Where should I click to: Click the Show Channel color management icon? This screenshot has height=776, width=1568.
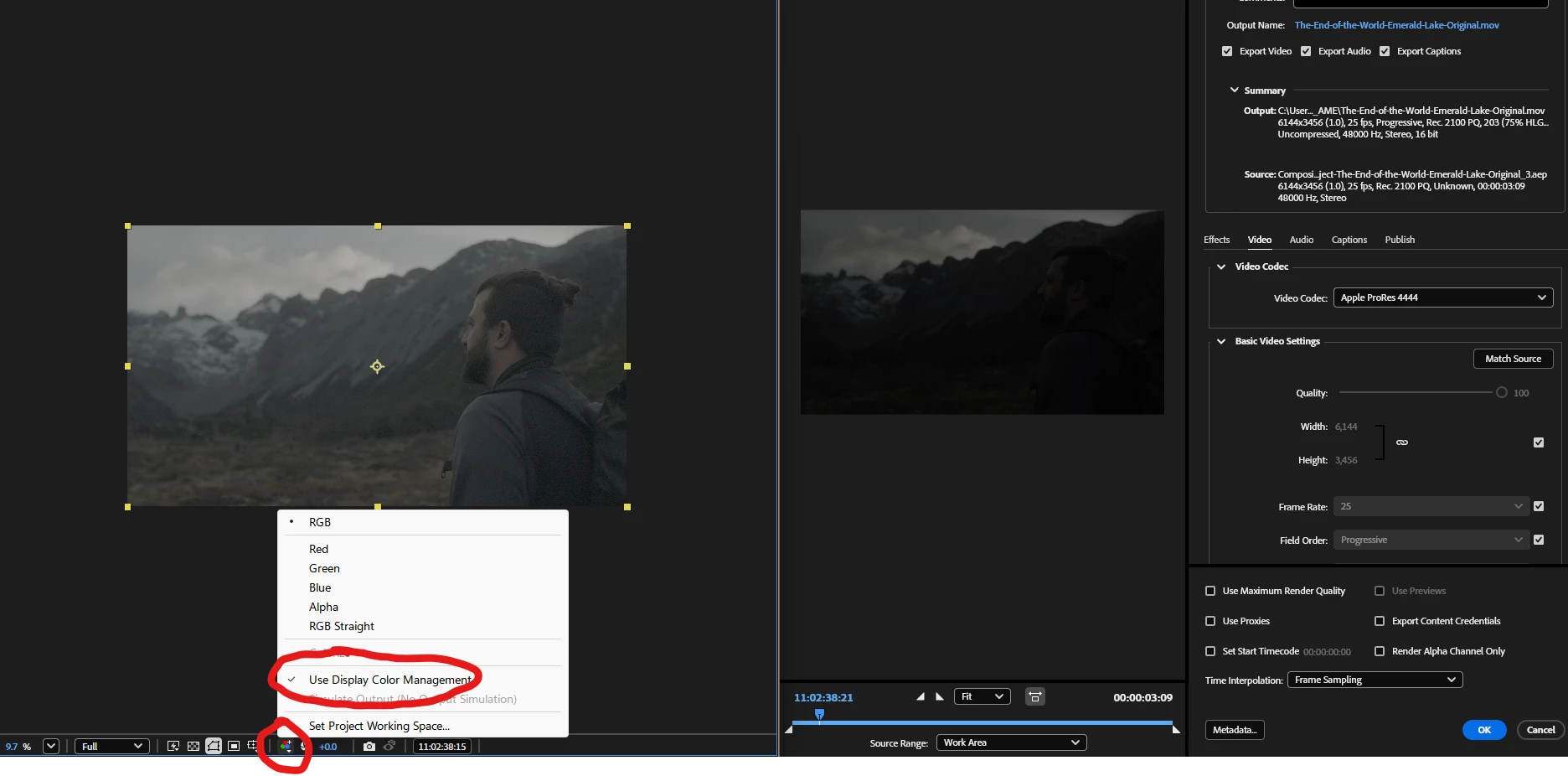(x=286, y=746)
